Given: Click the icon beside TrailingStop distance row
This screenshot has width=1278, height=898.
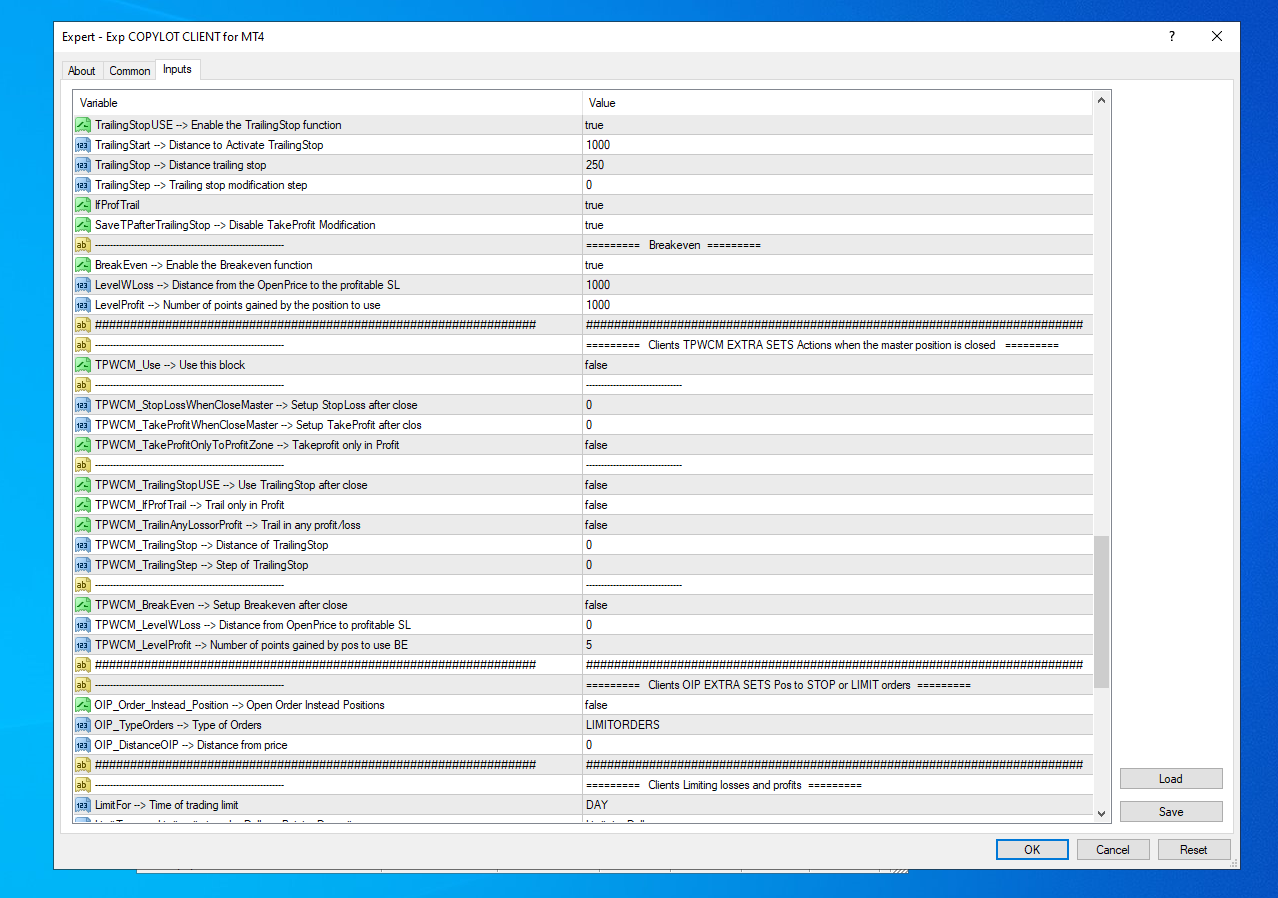Looking at the screenshot, I should pos(83,165).
